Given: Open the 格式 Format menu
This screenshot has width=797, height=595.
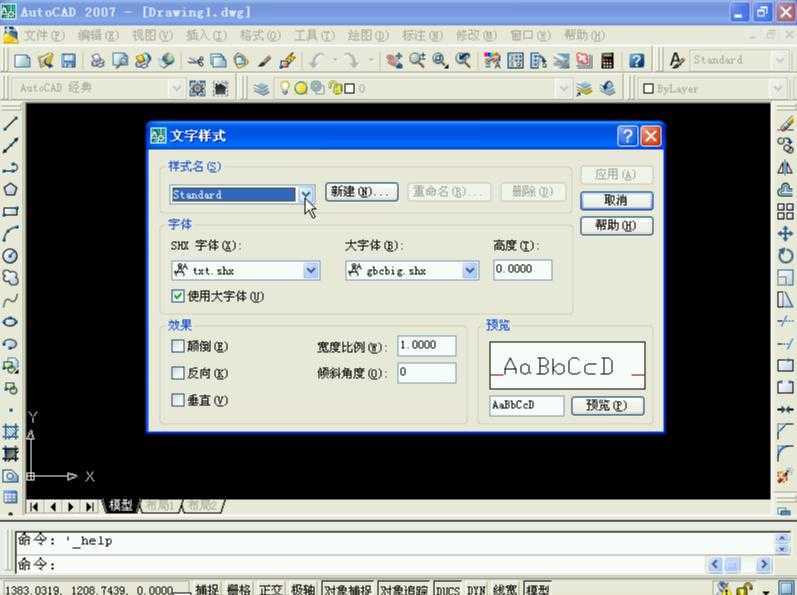Looking at the screenshot, I should click(260, 36).
